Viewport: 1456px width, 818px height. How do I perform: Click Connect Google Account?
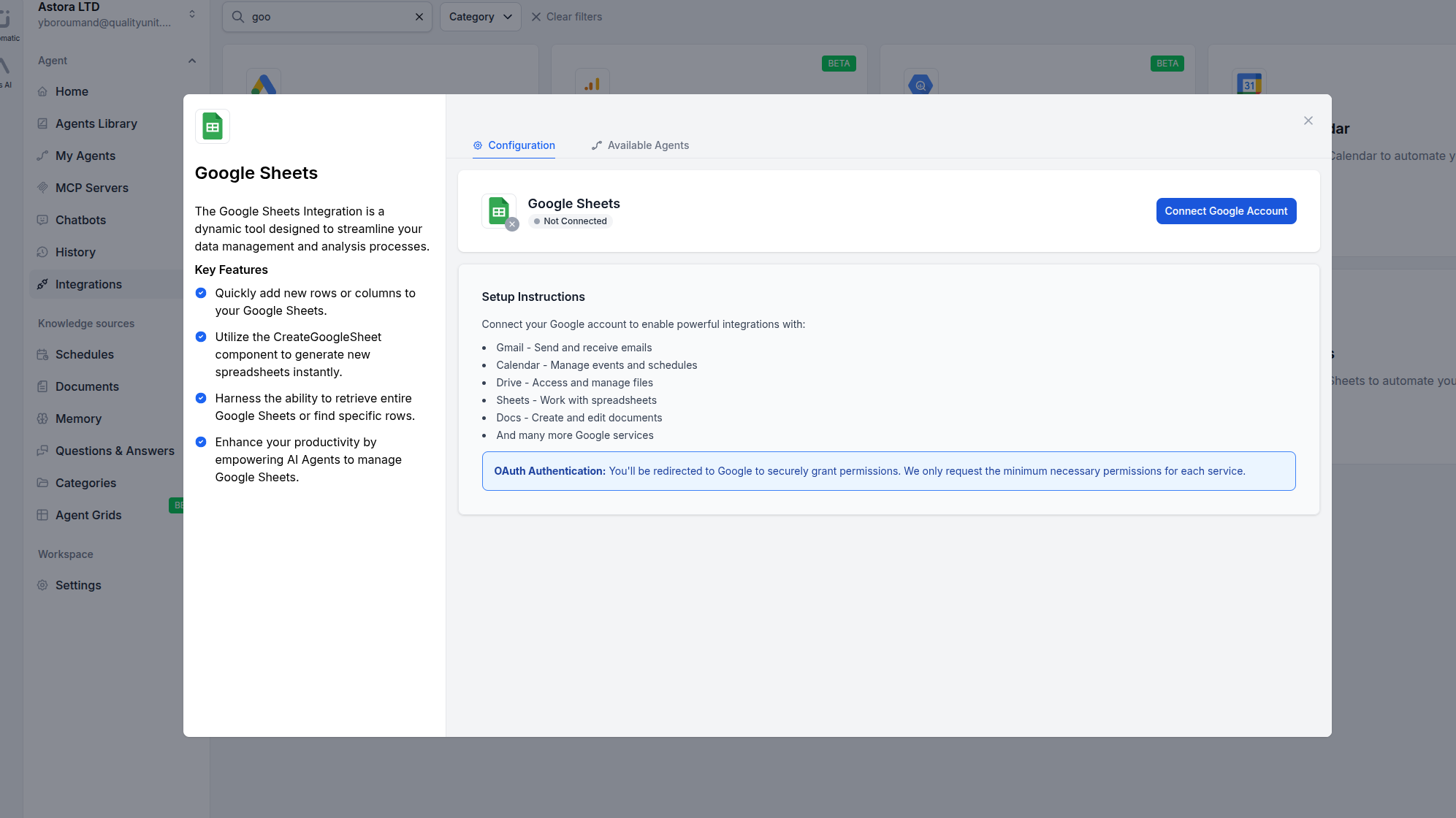pyautogui.click(x=1226, y=211)
